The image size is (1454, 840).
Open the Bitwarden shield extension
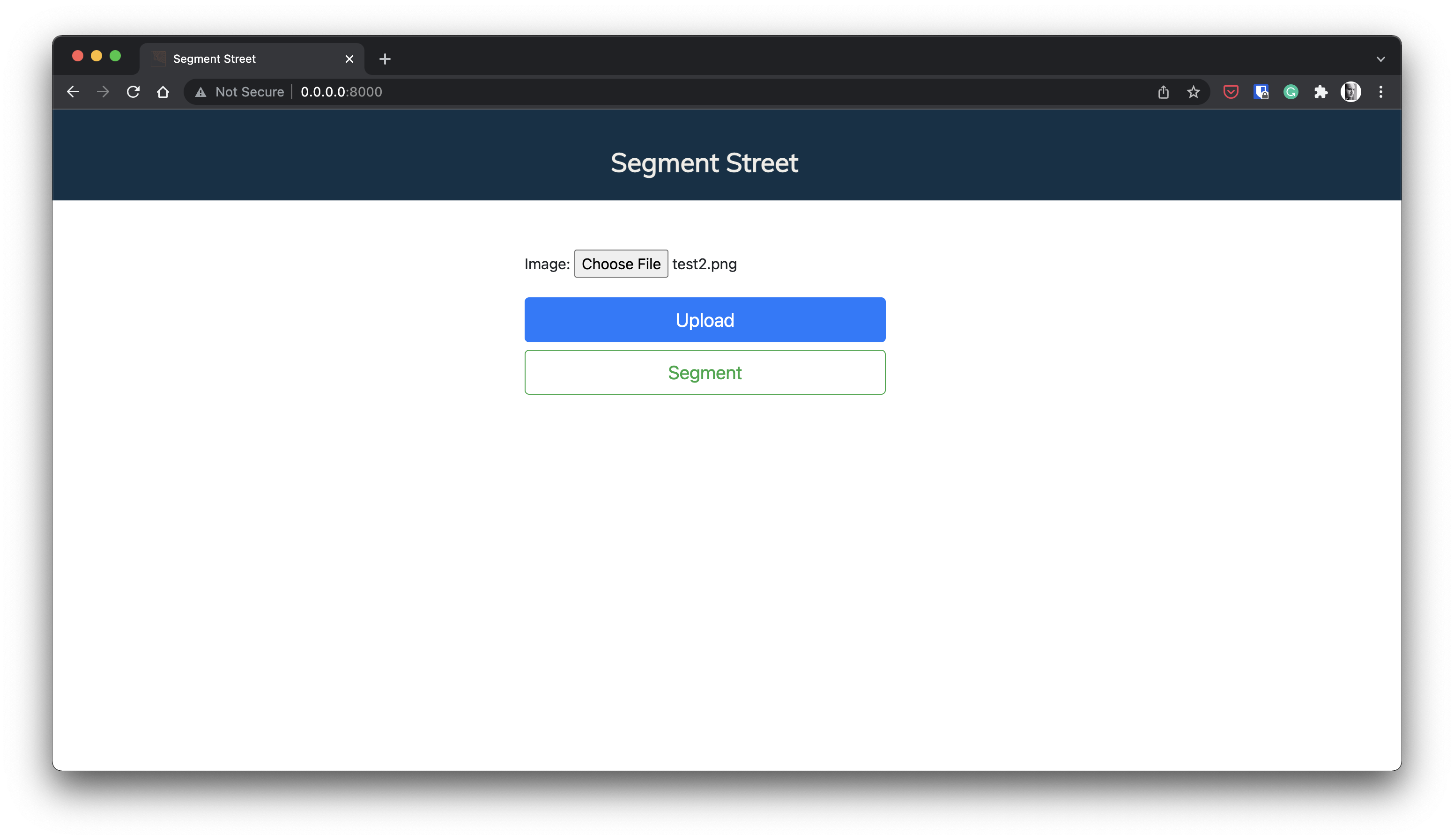(x=1261, y=92)
